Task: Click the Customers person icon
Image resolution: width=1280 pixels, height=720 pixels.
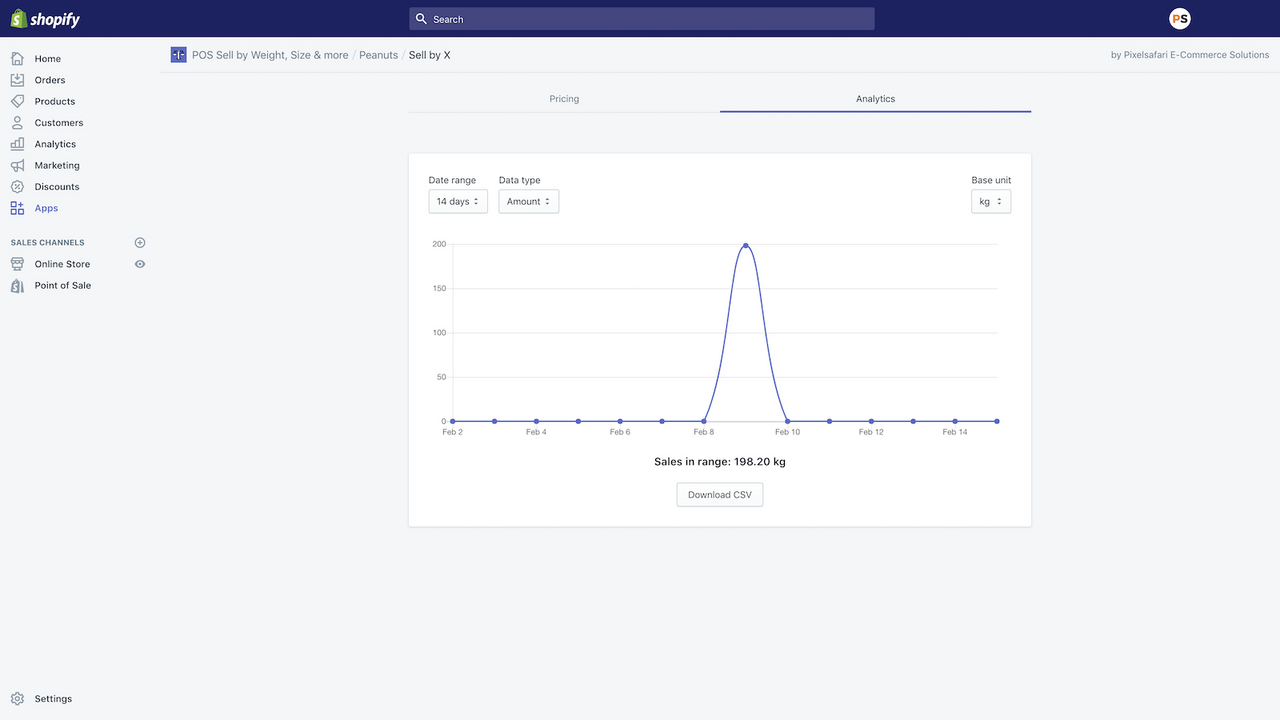Action: click(17, 123)
